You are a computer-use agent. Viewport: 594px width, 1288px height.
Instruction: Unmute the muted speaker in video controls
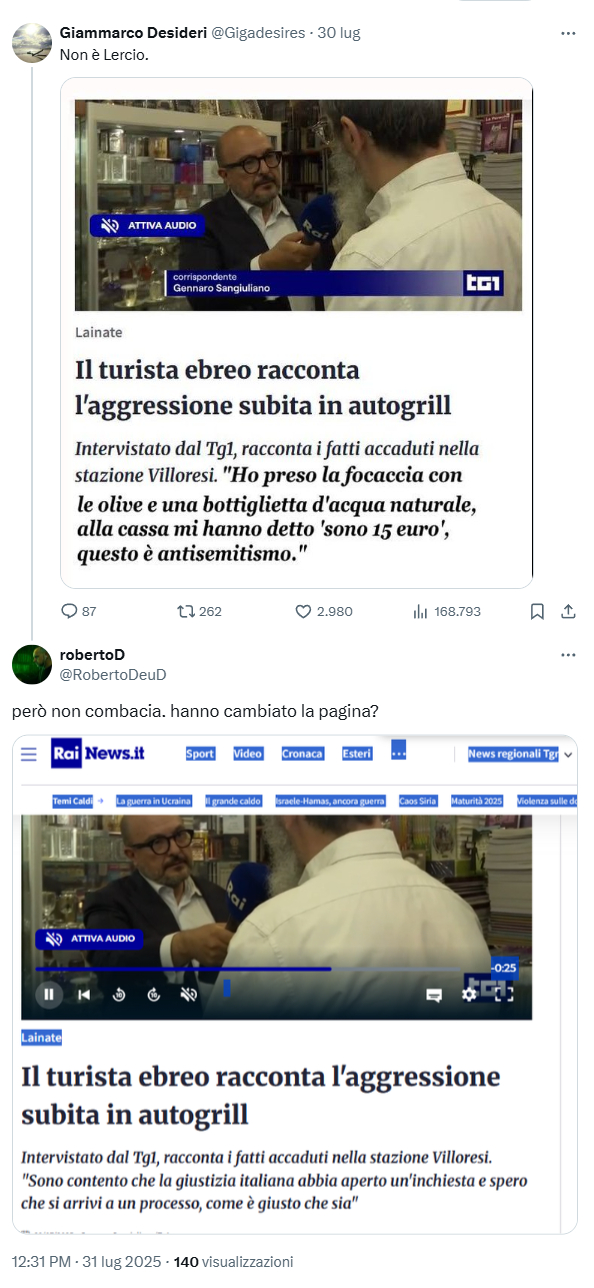click(189, 994)
